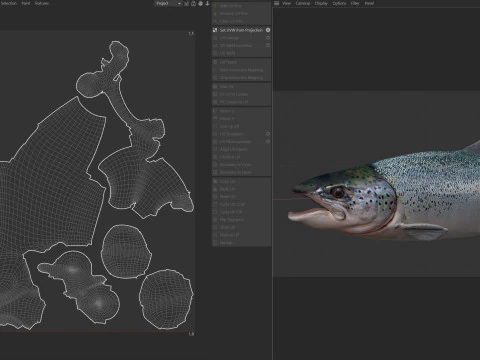Choose Flip Sequence
This screenshot has width=480, height=360.
[x=242, y=220]
